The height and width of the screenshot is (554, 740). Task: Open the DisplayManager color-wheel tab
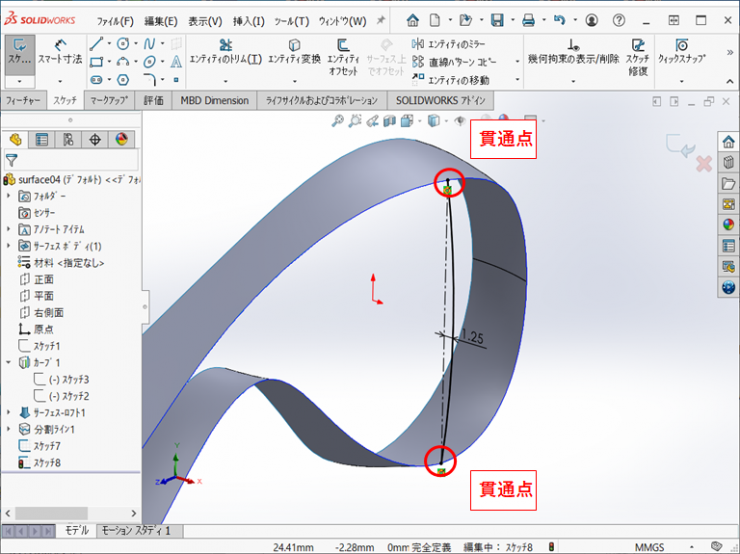121,139
